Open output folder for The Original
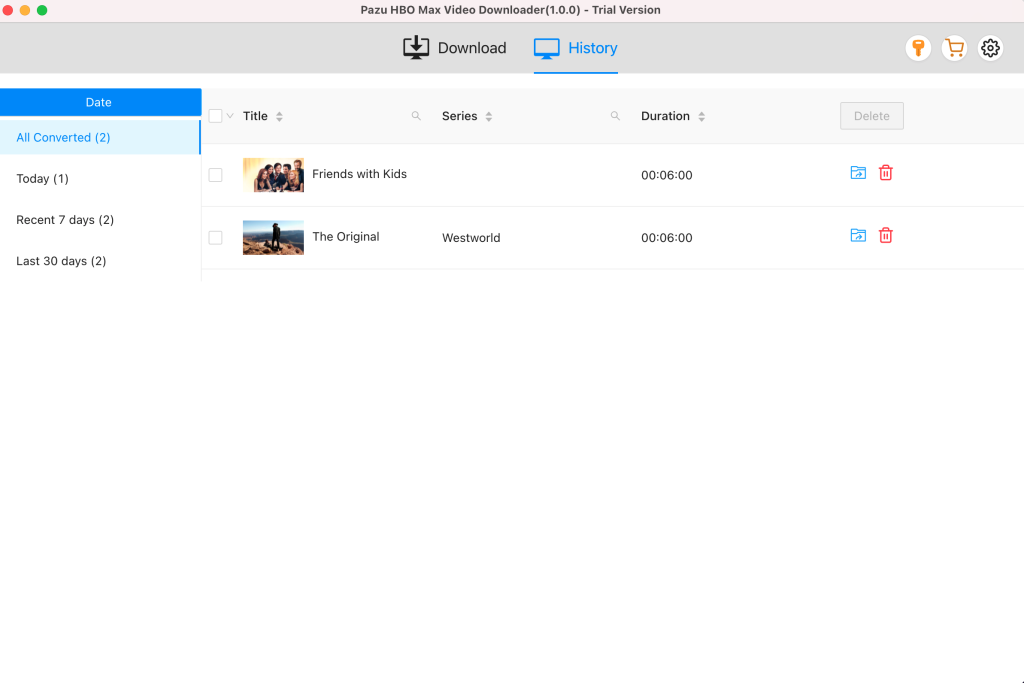Image resolution: width=1024 pixels, height=683 pixels. tap(858, 235)
